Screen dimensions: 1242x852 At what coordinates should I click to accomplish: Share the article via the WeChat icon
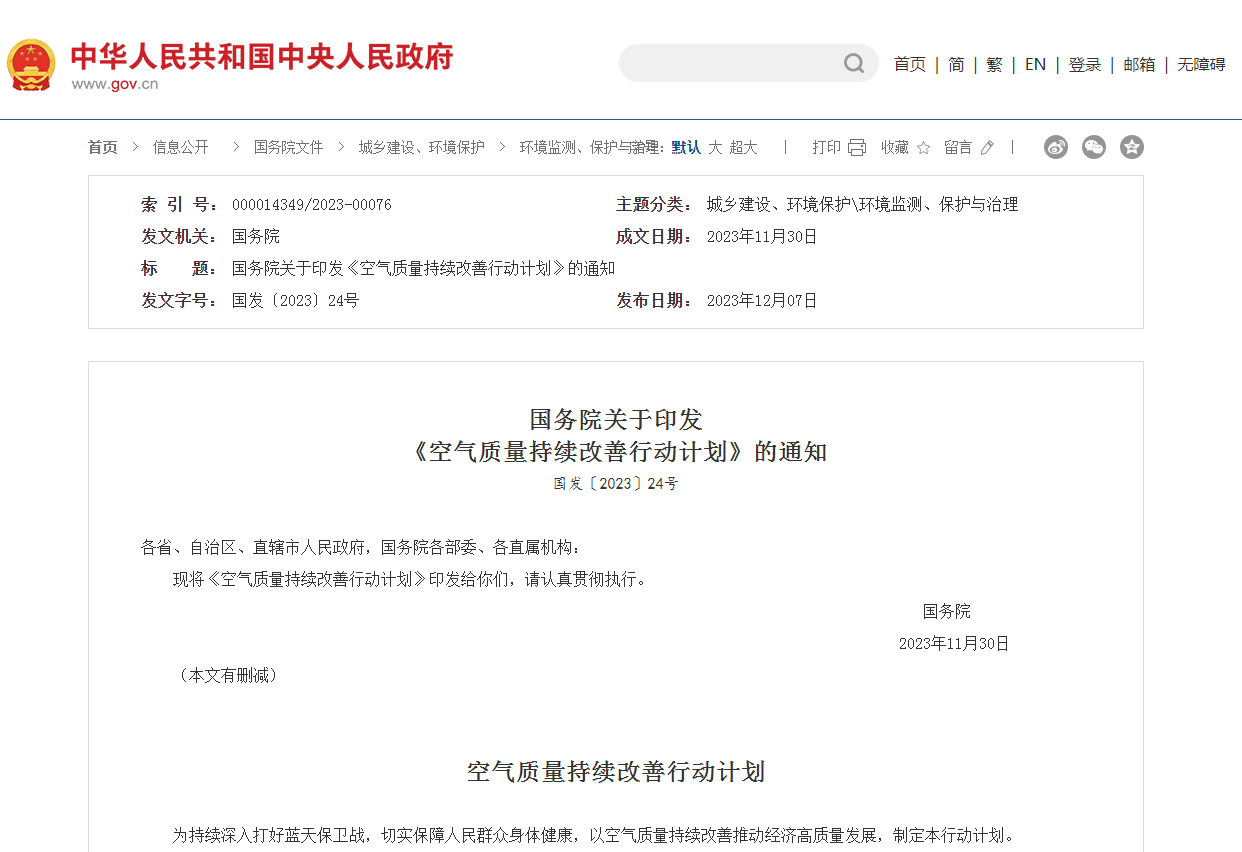(x=1094, y=147)
